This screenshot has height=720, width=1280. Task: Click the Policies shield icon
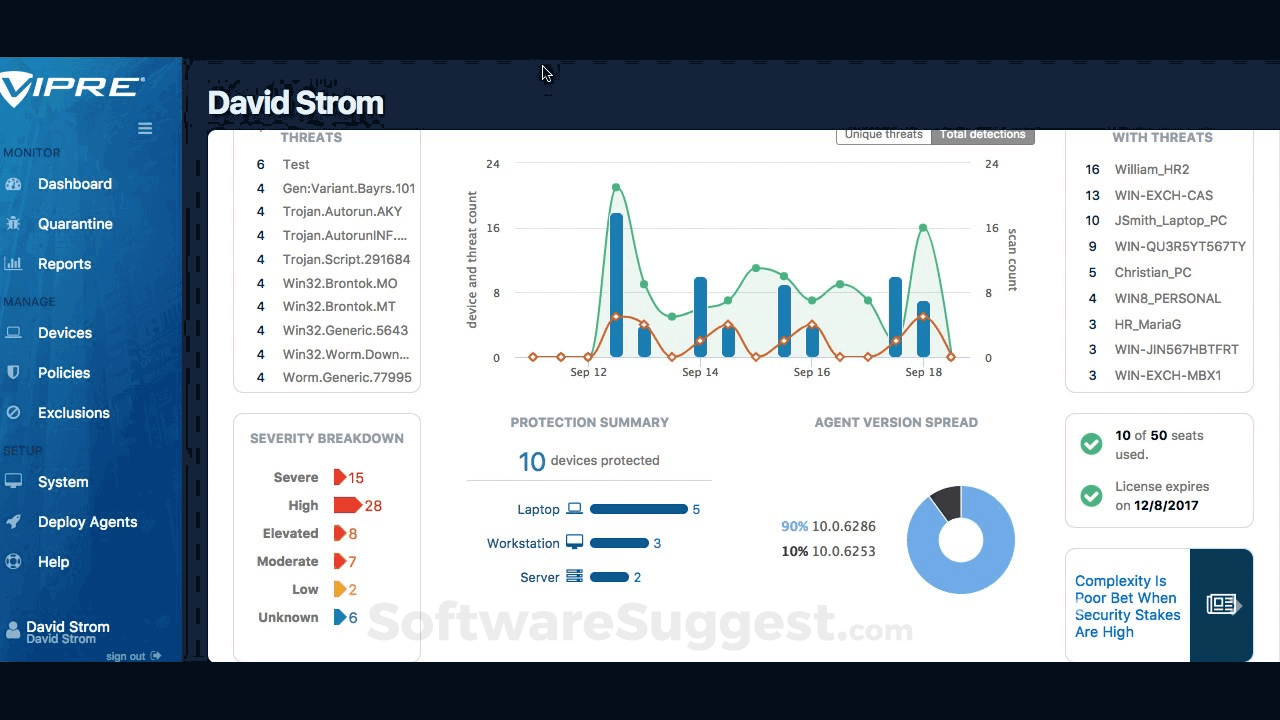click(x=13, y=372)
